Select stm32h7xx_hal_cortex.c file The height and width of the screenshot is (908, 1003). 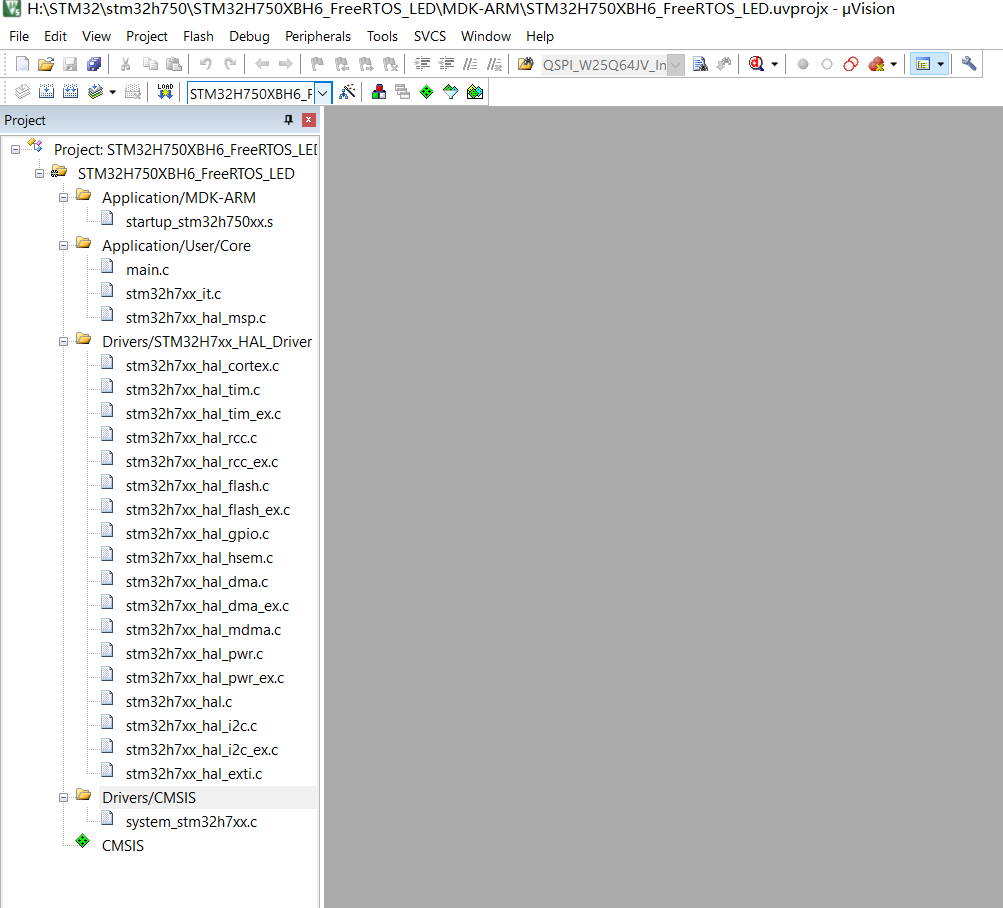(202, 366)
